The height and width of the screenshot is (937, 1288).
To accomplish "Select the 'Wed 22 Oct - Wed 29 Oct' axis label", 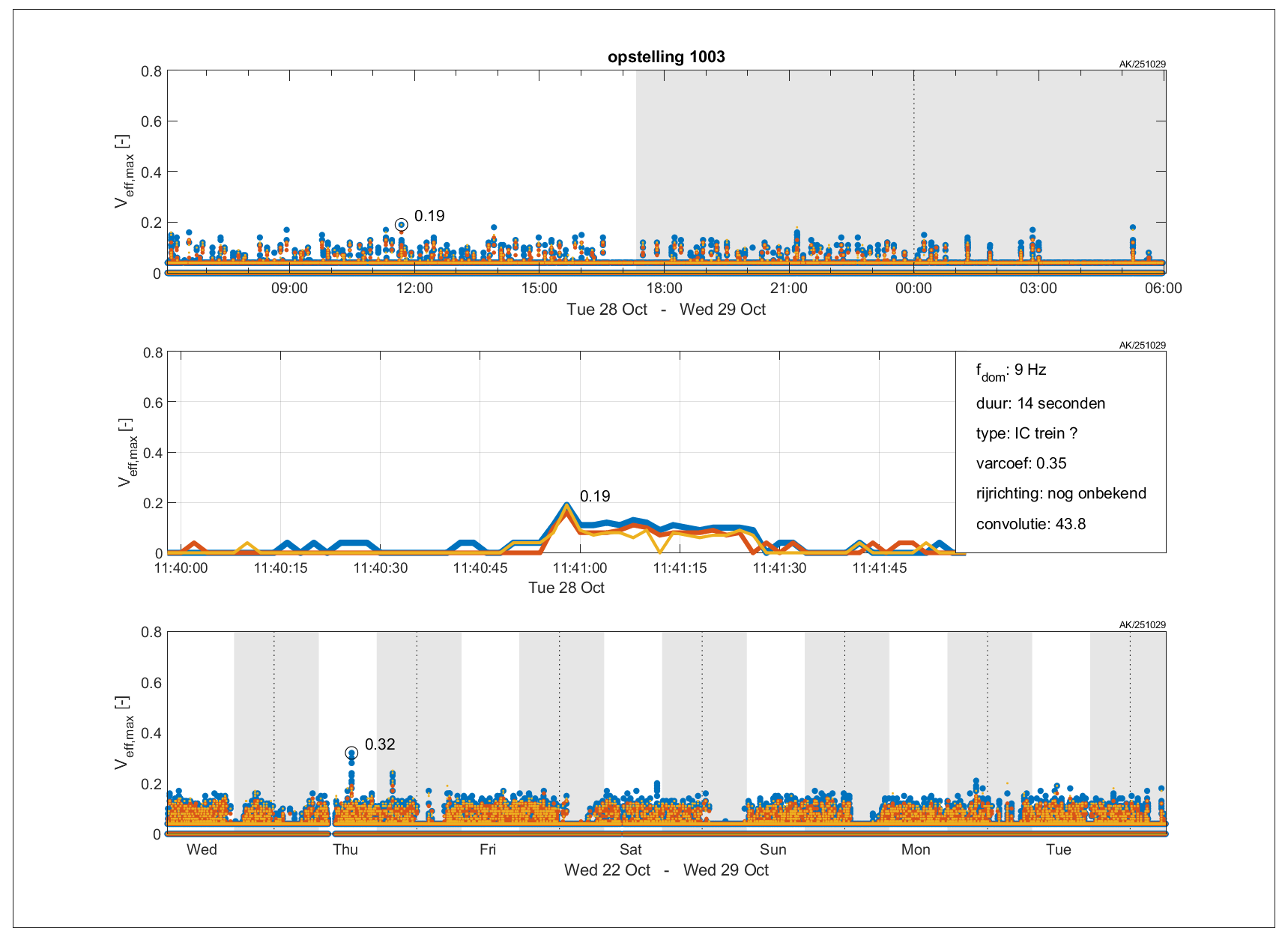I will pyautogui.click(x=666, y=870).
